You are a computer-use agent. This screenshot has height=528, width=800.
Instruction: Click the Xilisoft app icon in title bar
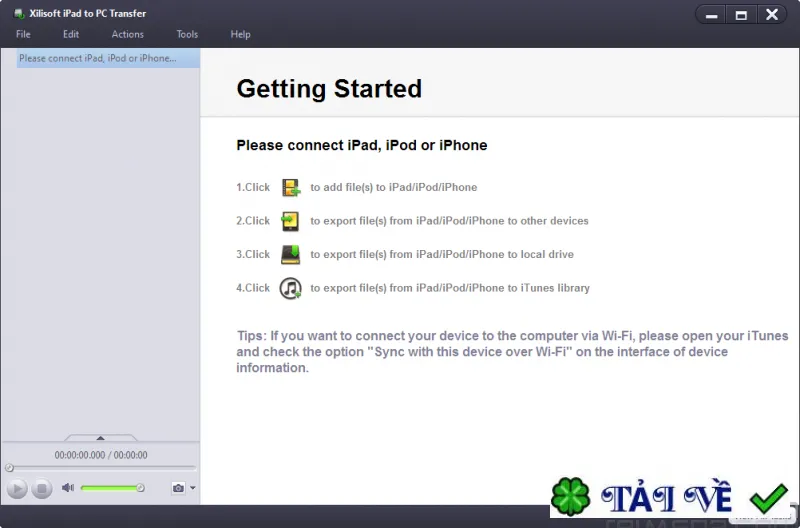click(x=19, y=14)
